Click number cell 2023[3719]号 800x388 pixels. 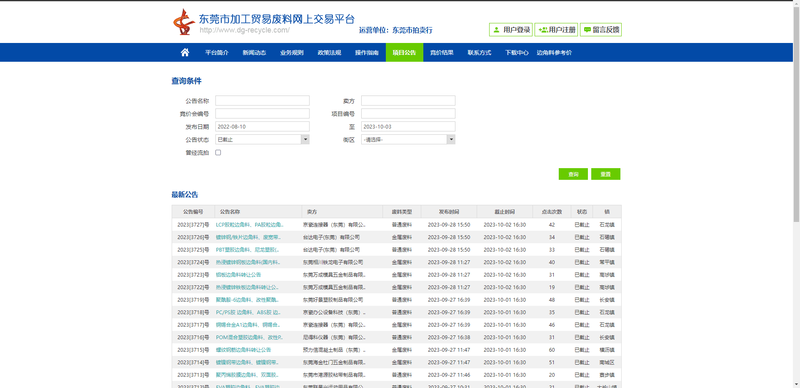point(193,300)
